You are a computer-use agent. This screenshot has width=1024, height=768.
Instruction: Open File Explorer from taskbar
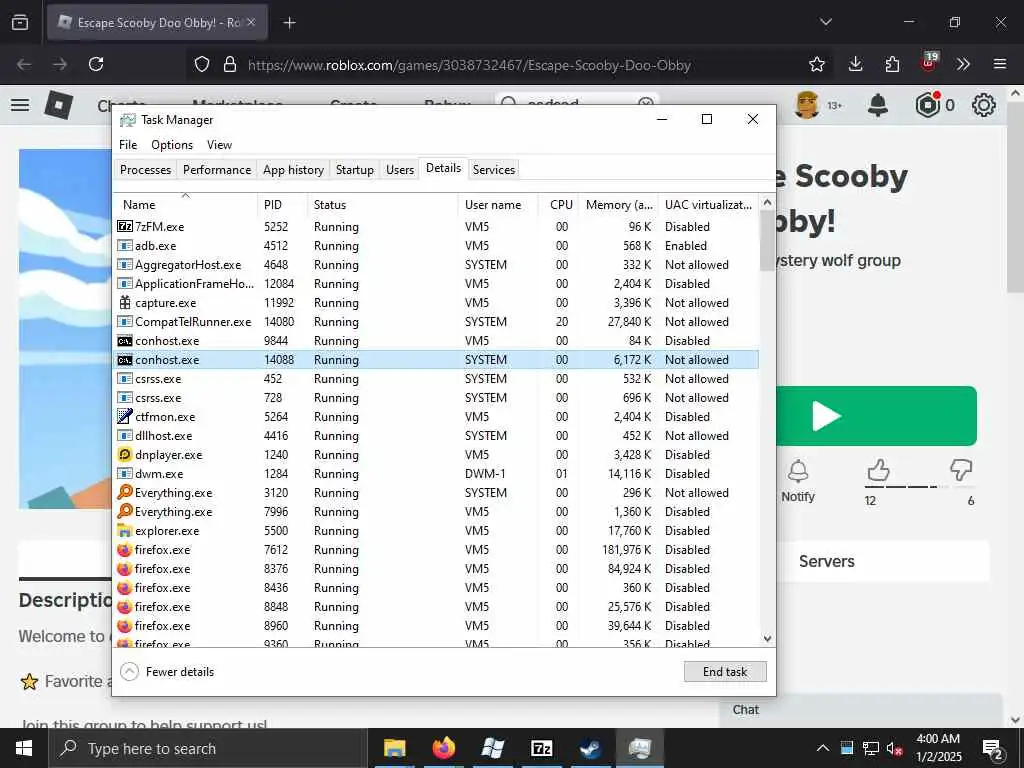[394, 748]
